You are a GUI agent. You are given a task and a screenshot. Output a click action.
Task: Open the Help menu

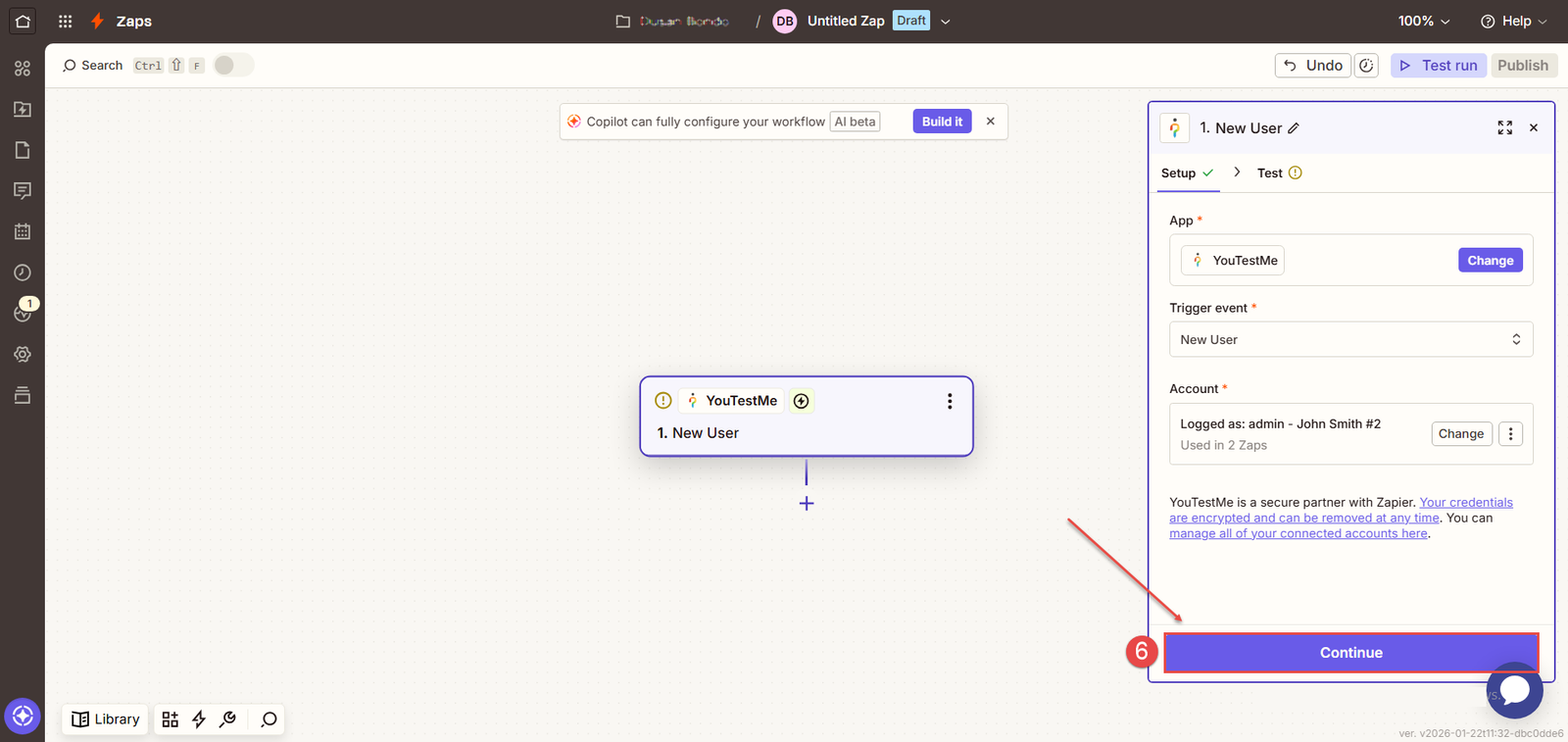[1513, 21]
